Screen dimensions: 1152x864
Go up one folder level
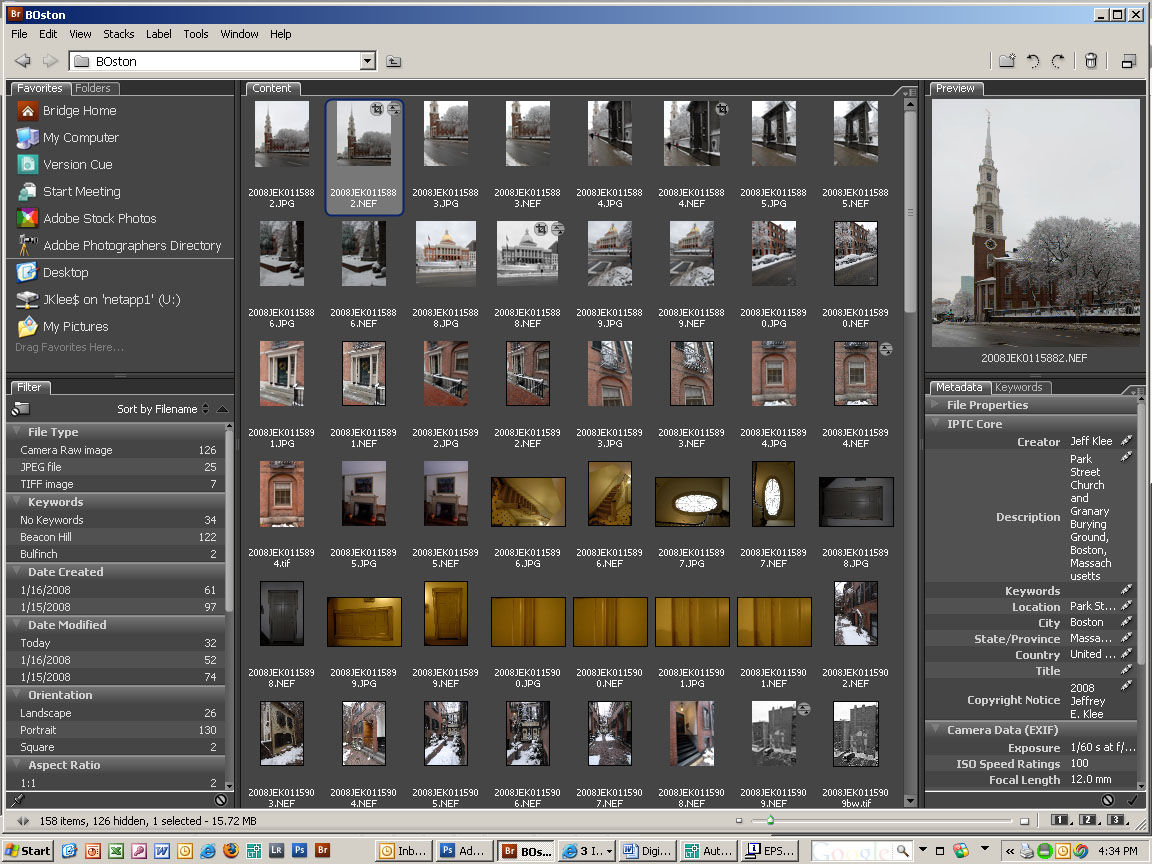(394, 61)
